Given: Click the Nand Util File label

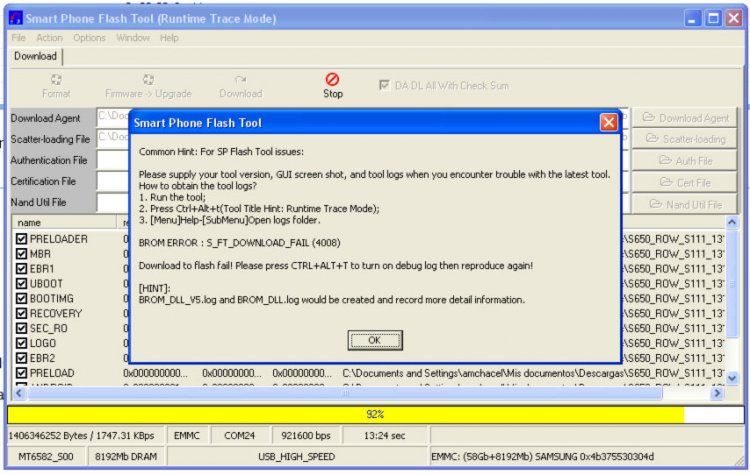Looking at the screenshot, I should coord(38,202).
